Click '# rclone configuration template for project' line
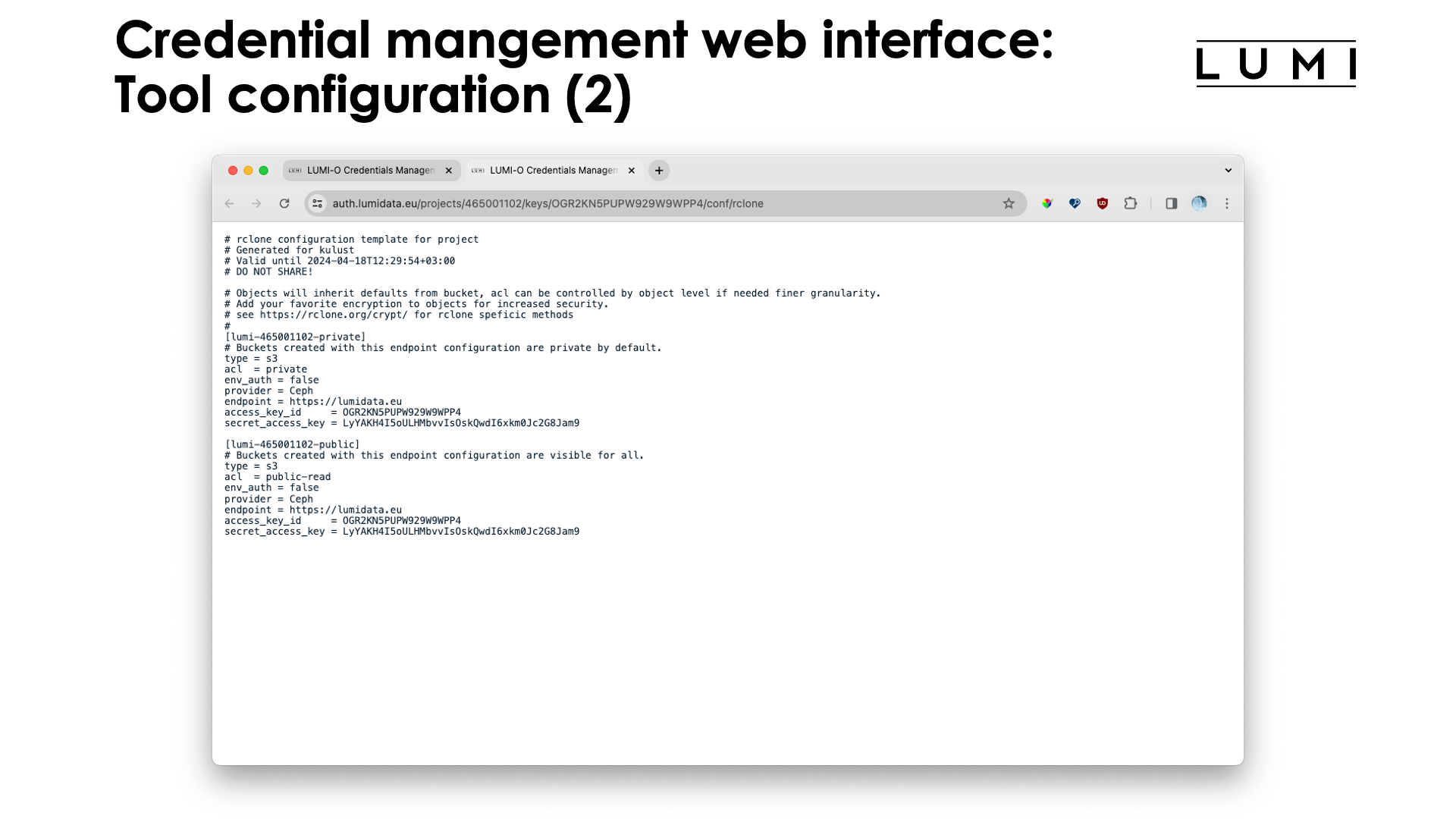1456x819 pixels. tap(351, 240)
